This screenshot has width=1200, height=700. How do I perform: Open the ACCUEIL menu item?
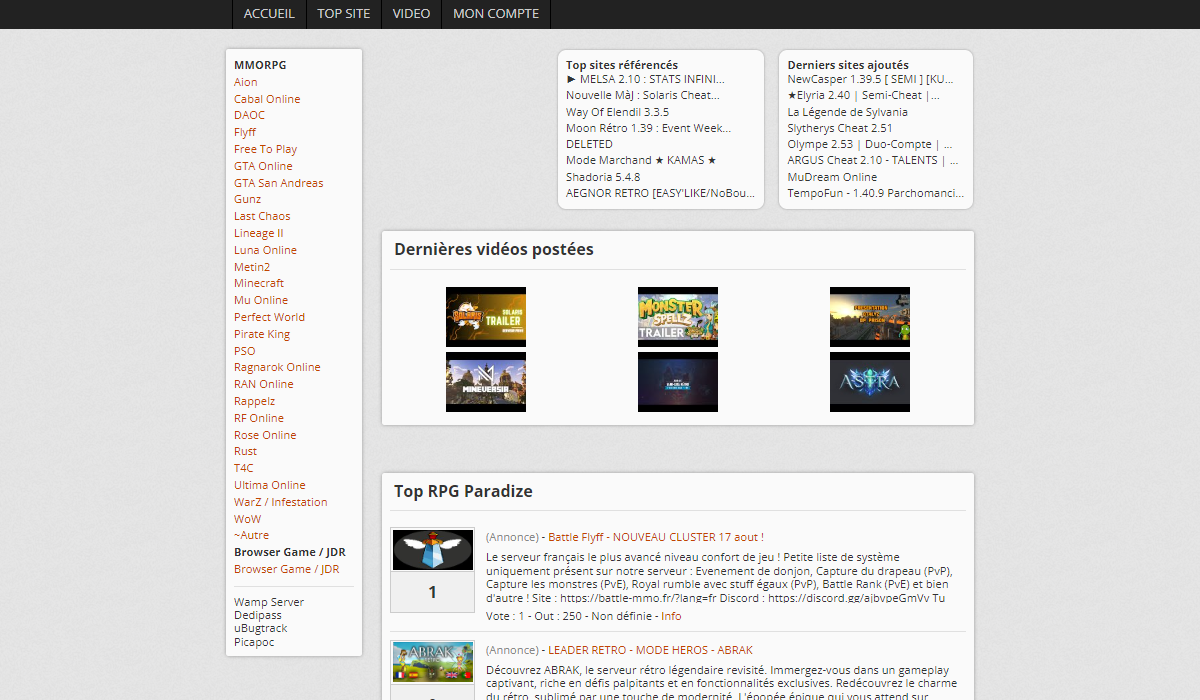click(268, 14)
